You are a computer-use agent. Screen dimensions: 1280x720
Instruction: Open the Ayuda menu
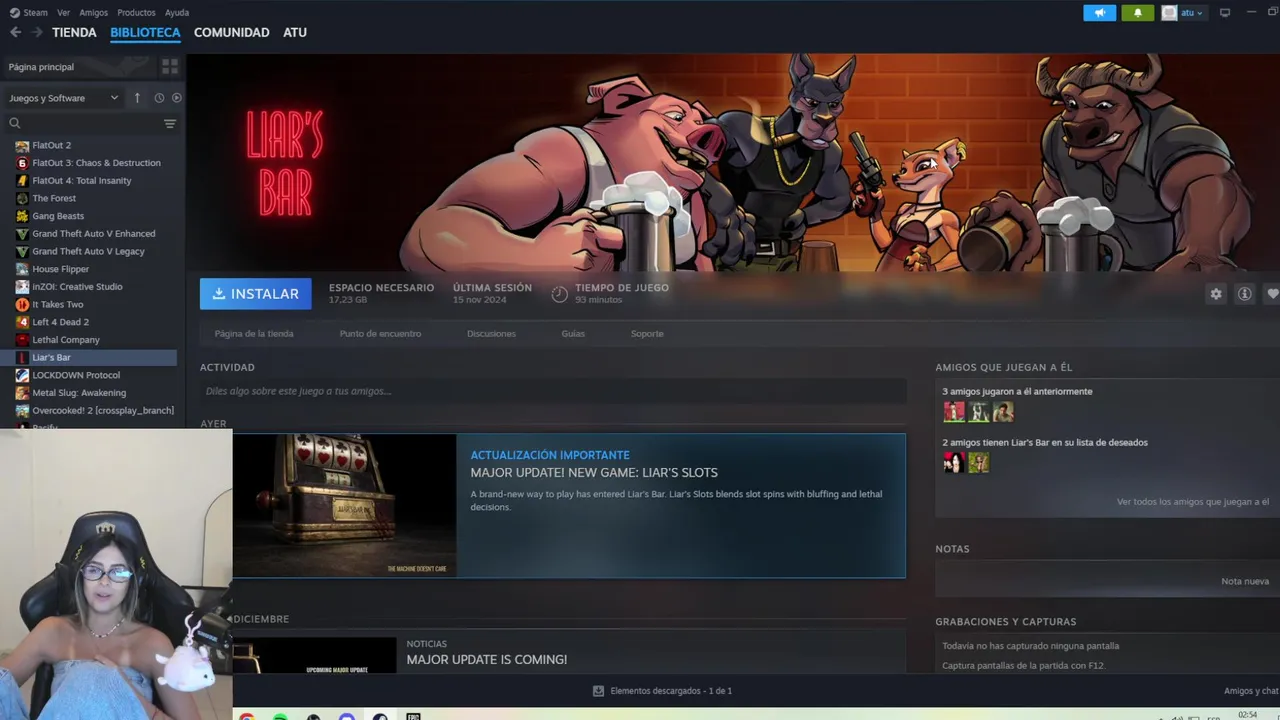tap(177, 13)
